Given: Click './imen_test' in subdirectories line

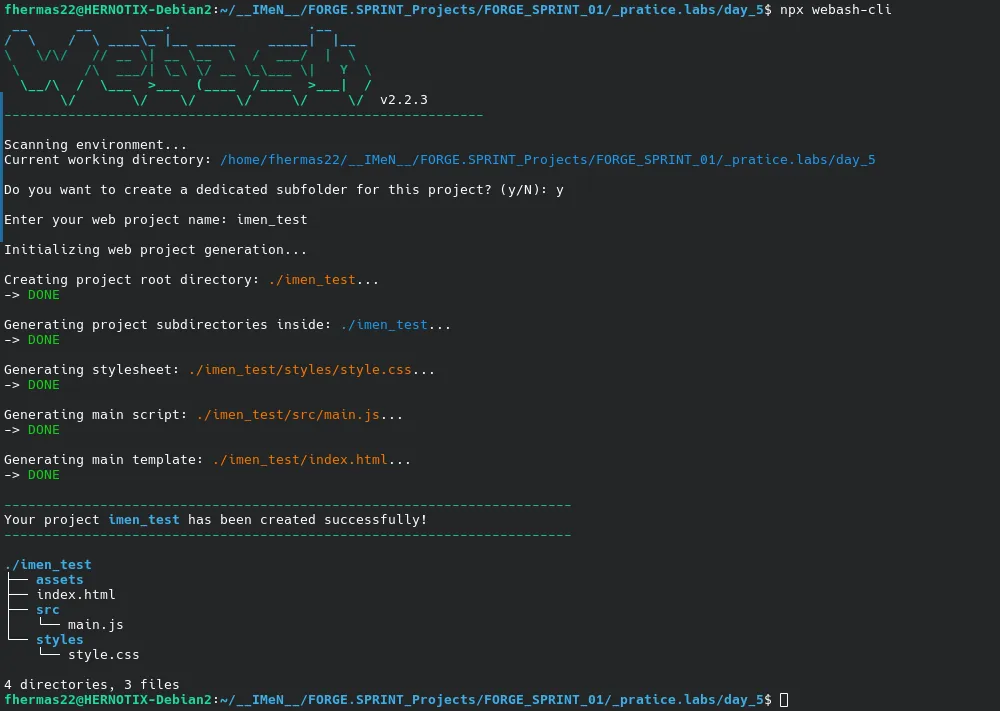Looking at the screenshot, I should point(384,325).
